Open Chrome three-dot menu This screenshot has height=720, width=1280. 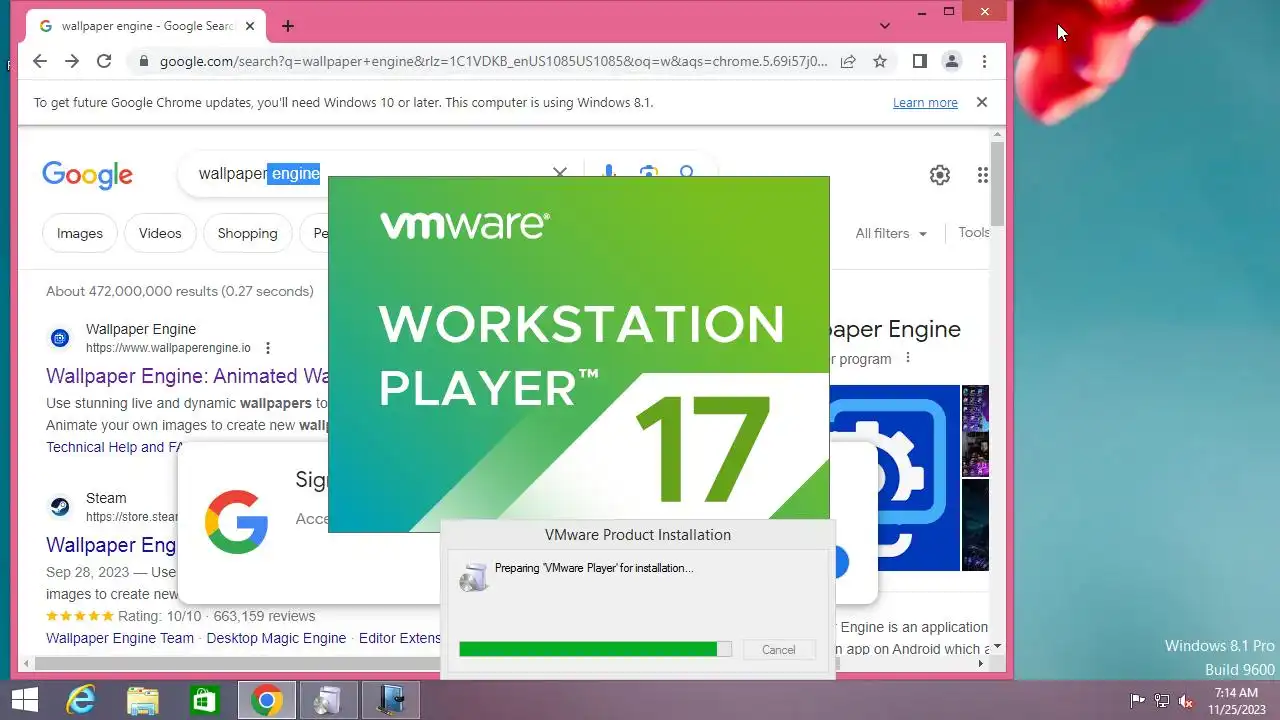point(984,61)
